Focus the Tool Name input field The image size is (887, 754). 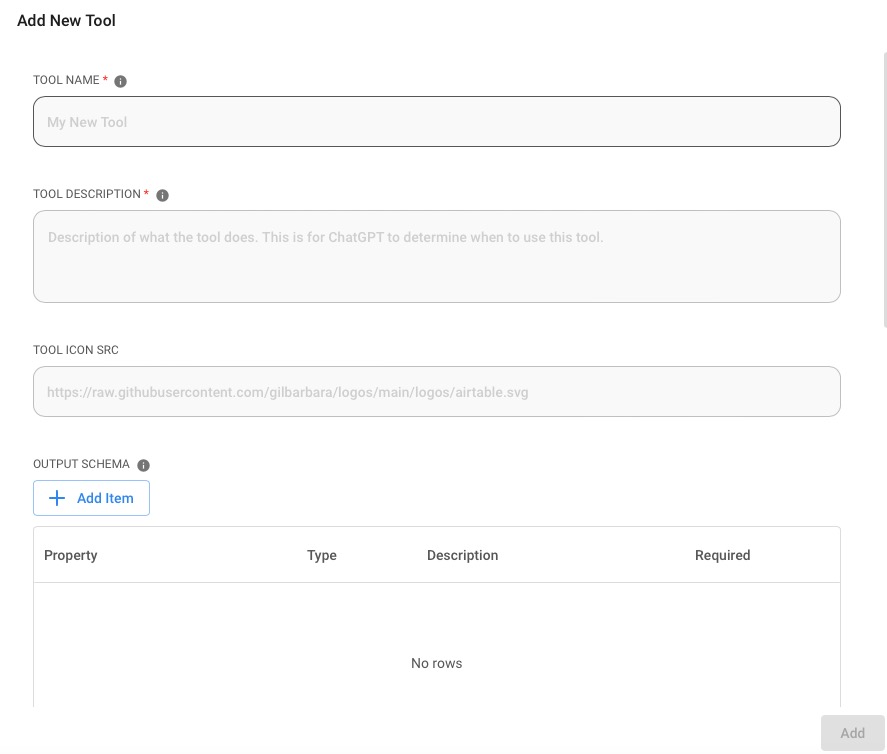click(437, 121)
